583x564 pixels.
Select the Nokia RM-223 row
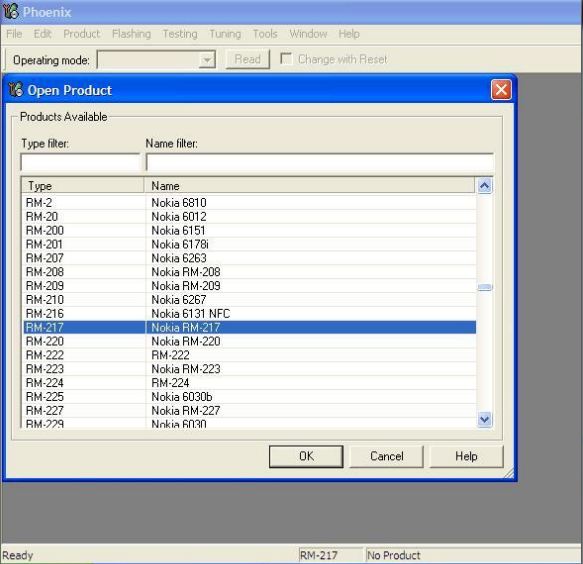pos(249,369)
